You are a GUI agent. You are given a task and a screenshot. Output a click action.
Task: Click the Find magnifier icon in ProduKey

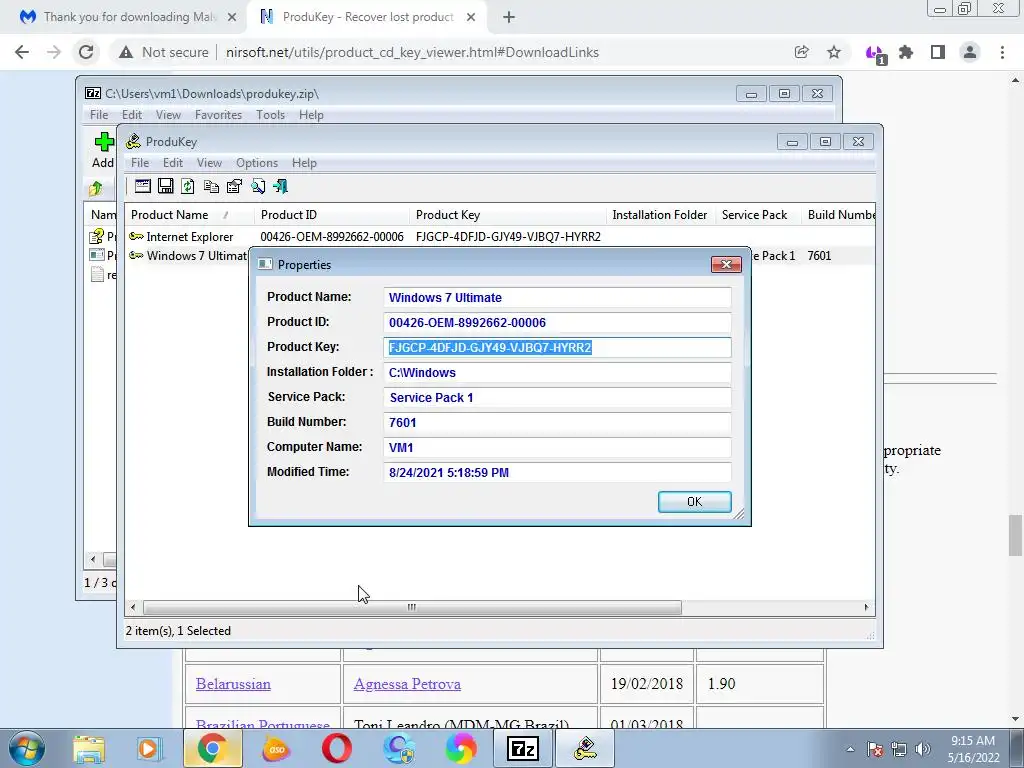(258, 186)
